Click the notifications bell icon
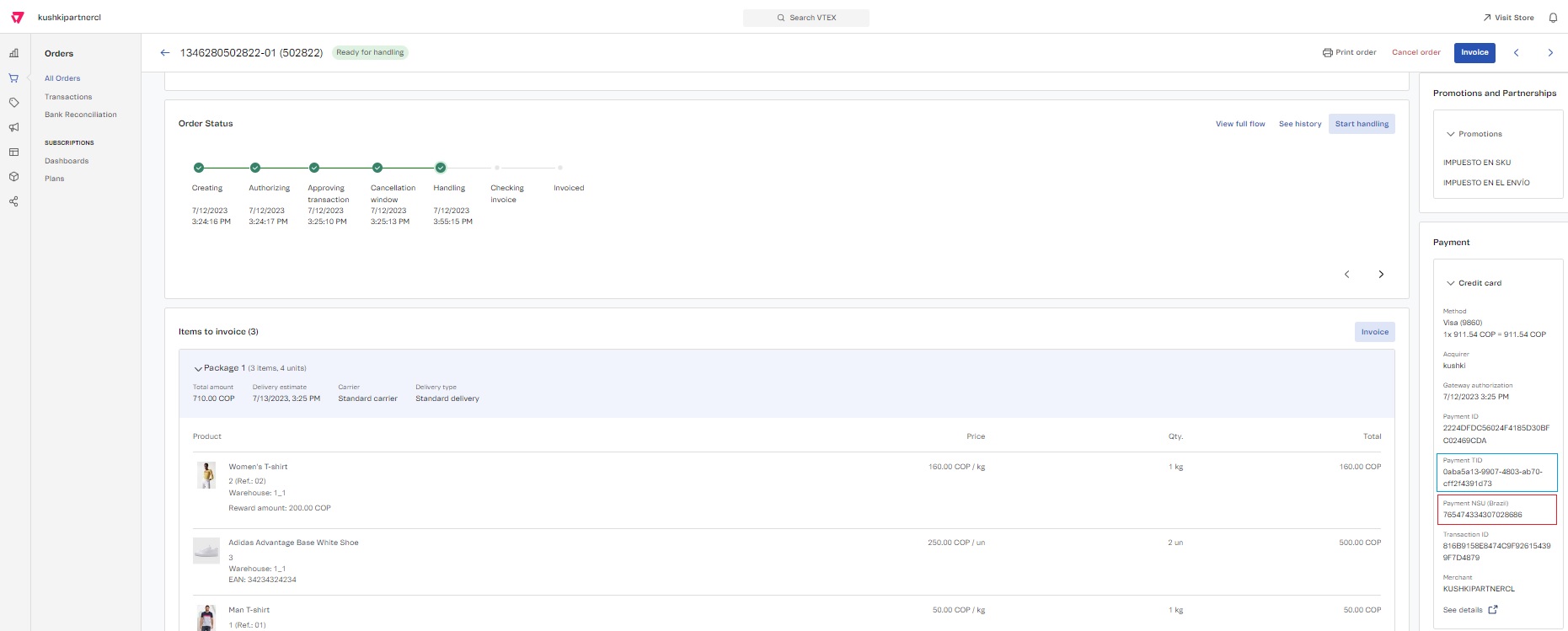 [1553, 18]
